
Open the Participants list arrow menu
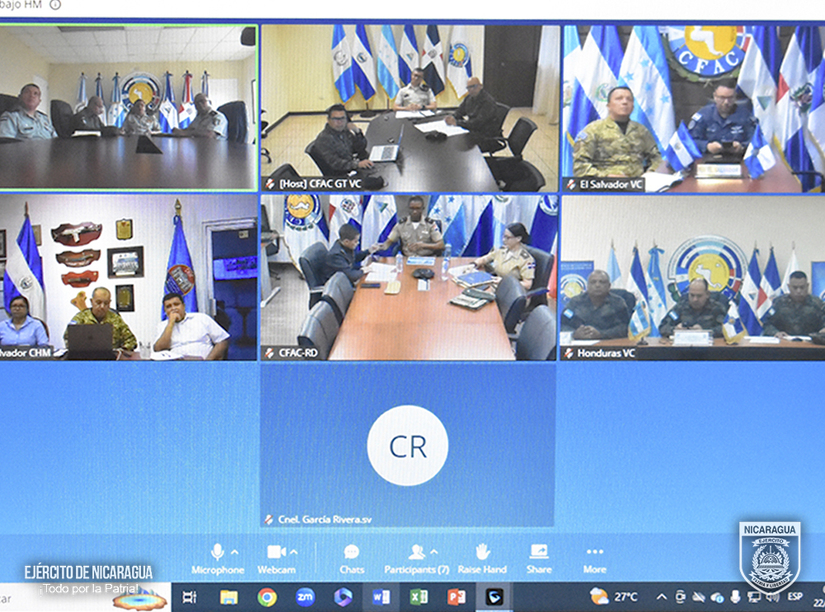[x=433, y=551]
